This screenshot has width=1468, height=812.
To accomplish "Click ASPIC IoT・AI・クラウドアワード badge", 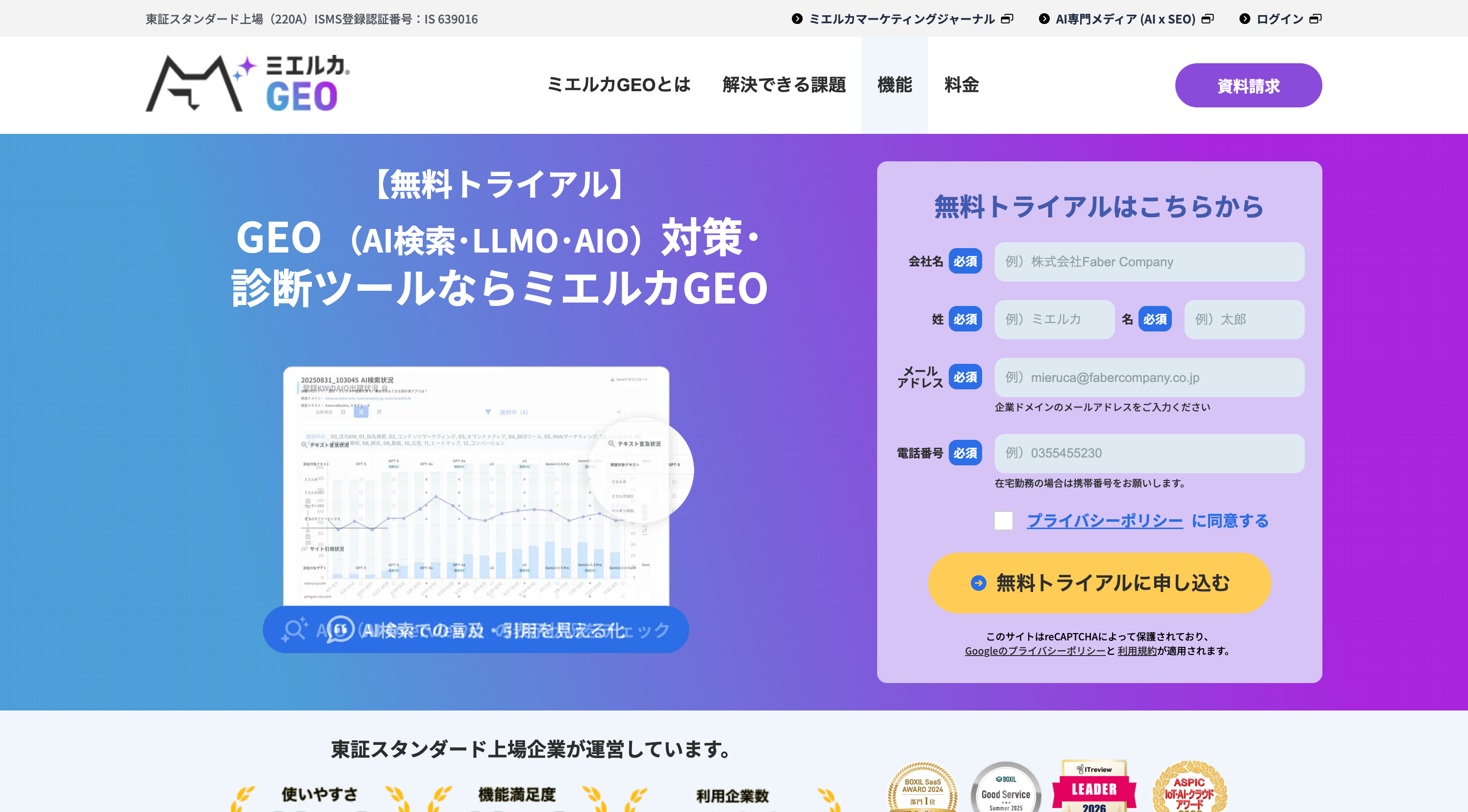I will point(1190,787).
